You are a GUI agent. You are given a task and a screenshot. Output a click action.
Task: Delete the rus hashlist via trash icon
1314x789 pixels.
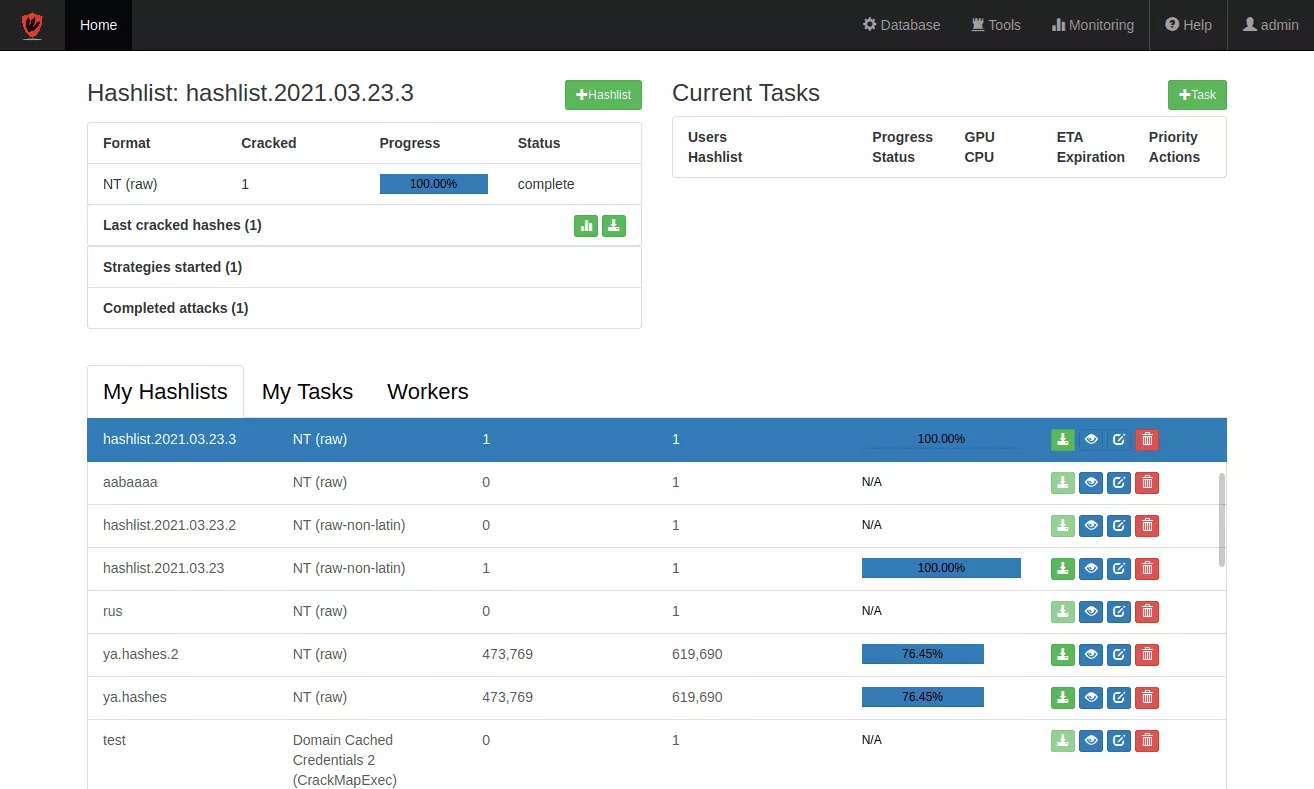(x=1146, y=611)
